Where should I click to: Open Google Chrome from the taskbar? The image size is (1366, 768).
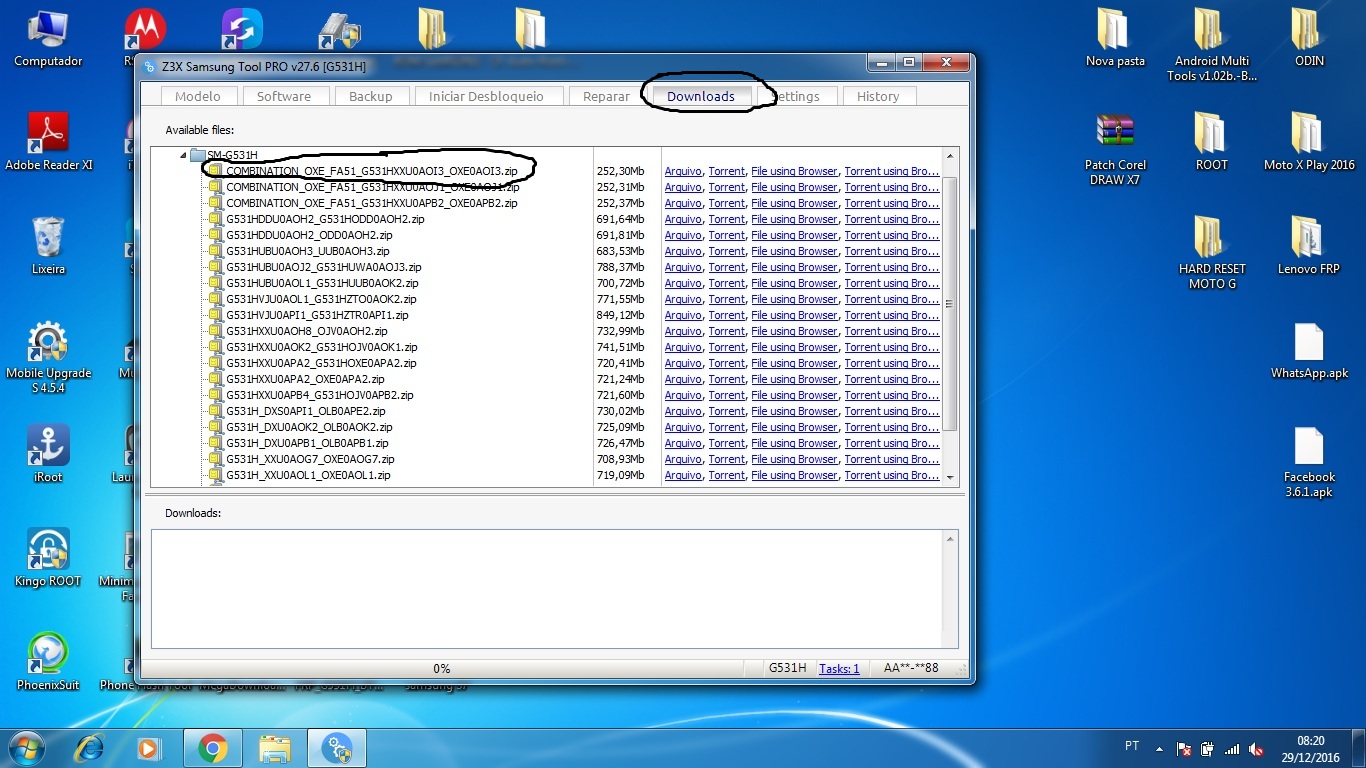tap(212, 748)
